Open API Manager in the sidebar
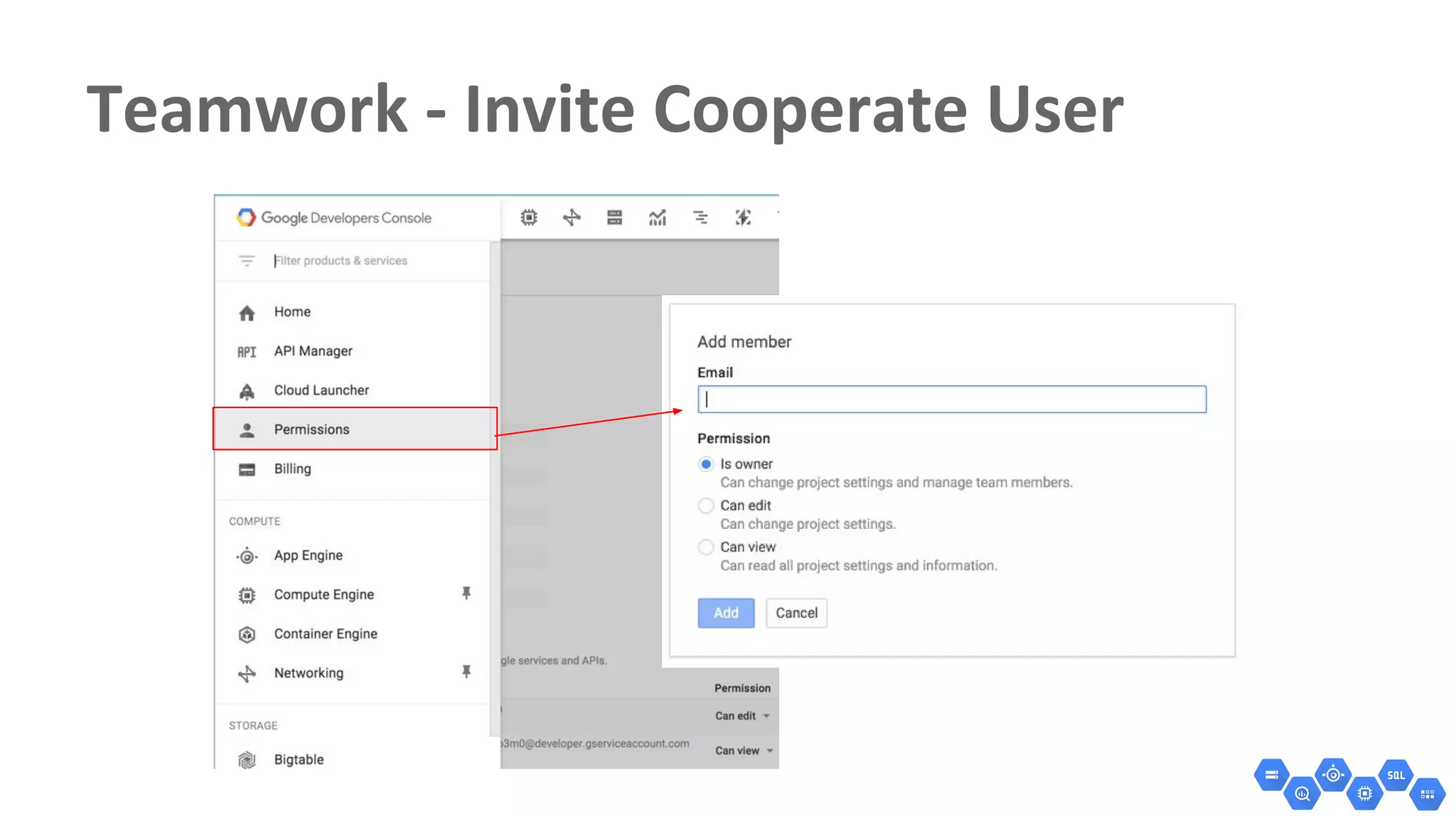This screenshot has width=1456, height=819. [313, 351]
